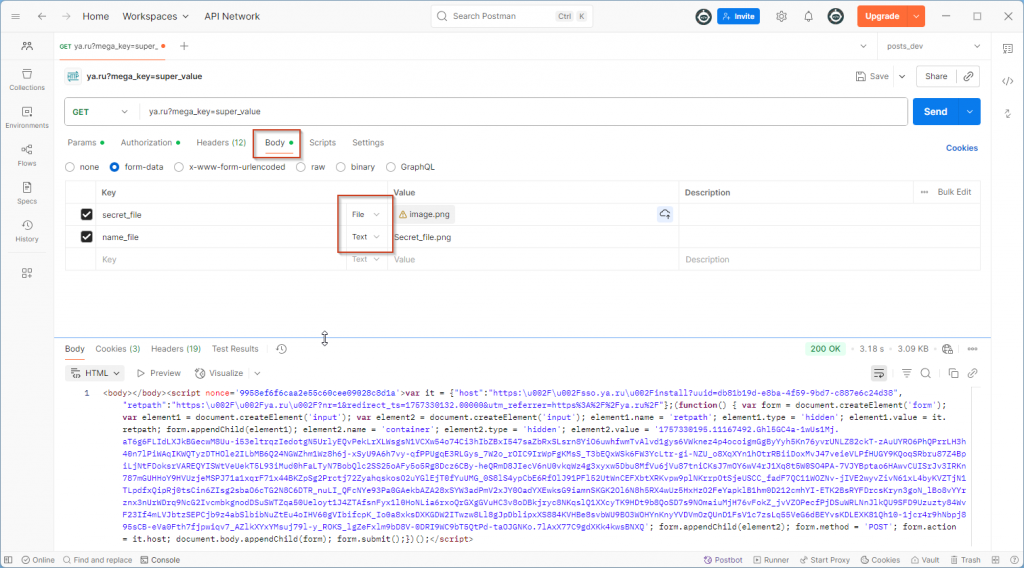
Task: Search within the response body
Action: click(925, 373)
